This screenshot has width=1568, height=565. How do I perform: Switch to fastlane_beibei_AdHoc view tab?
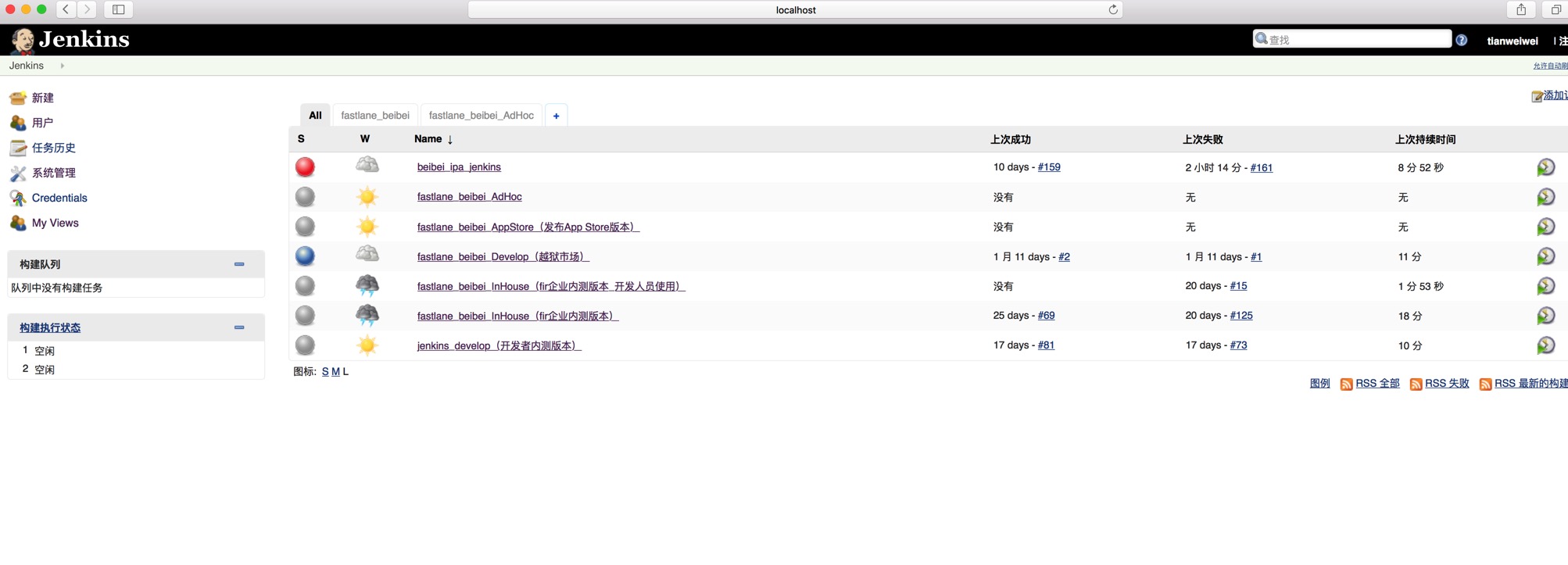(x=481, y=115)
